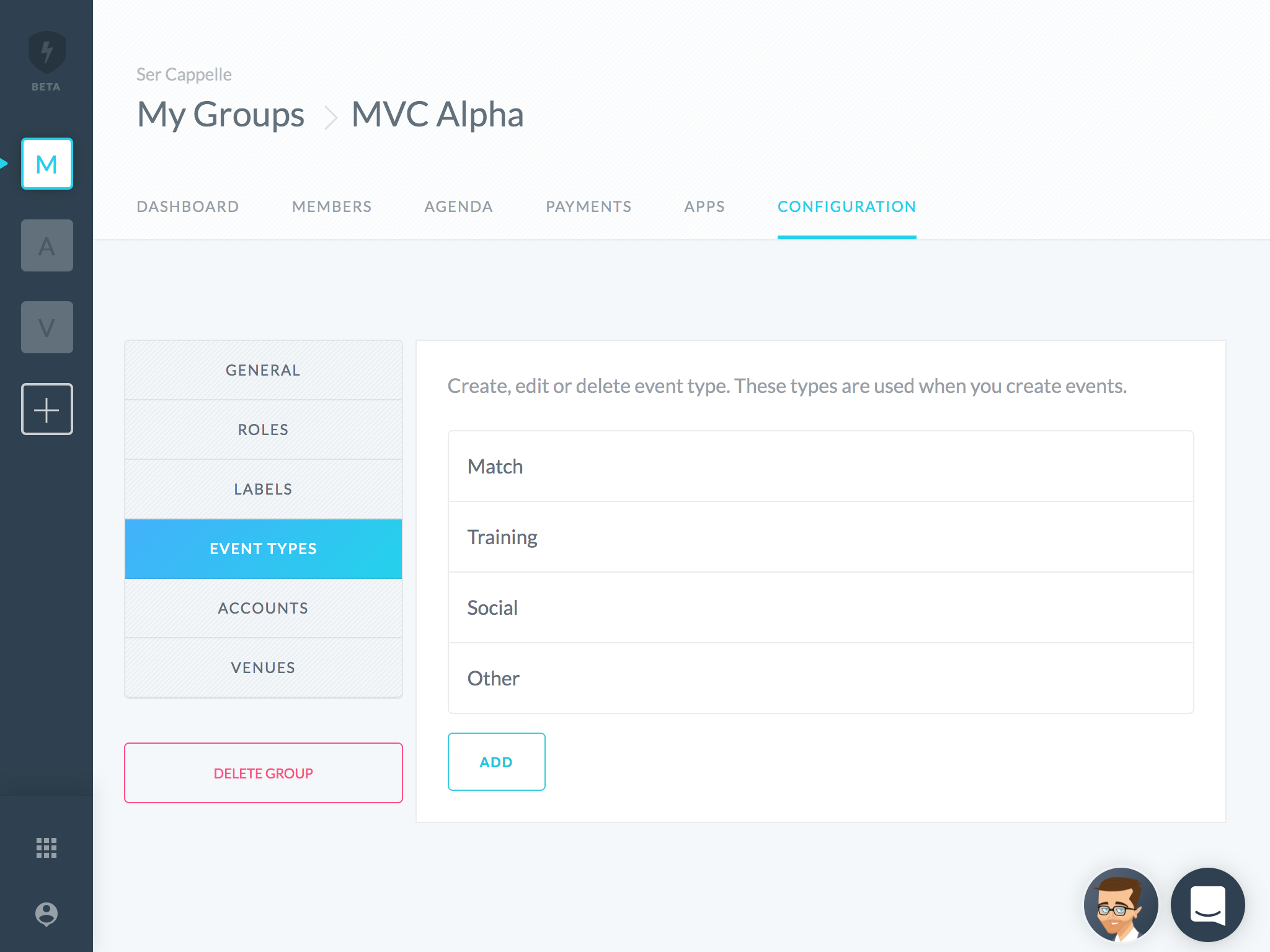Open the user profile icon

pos(47,914)
